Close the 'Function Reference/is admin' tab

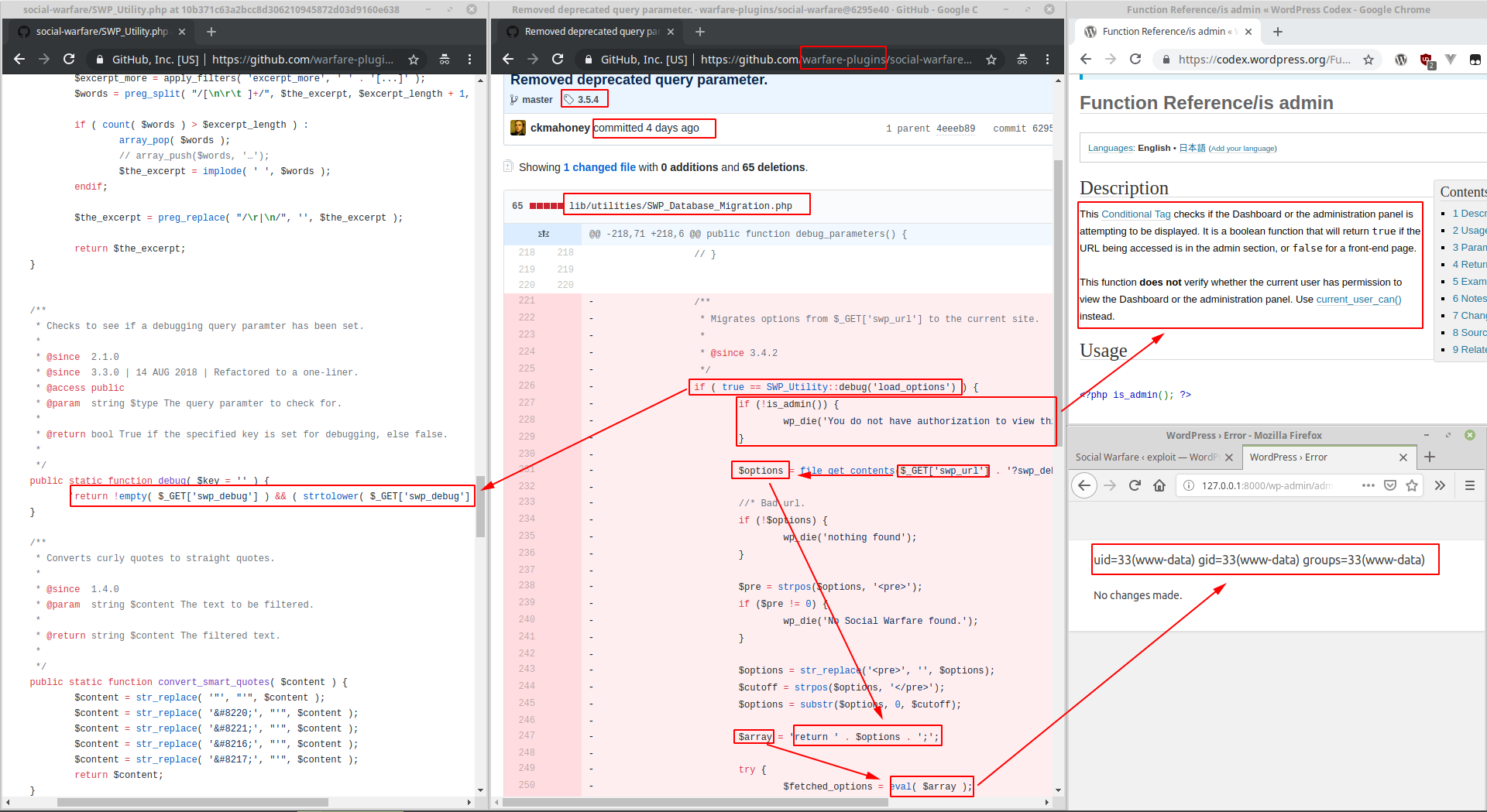point(1248,32)
